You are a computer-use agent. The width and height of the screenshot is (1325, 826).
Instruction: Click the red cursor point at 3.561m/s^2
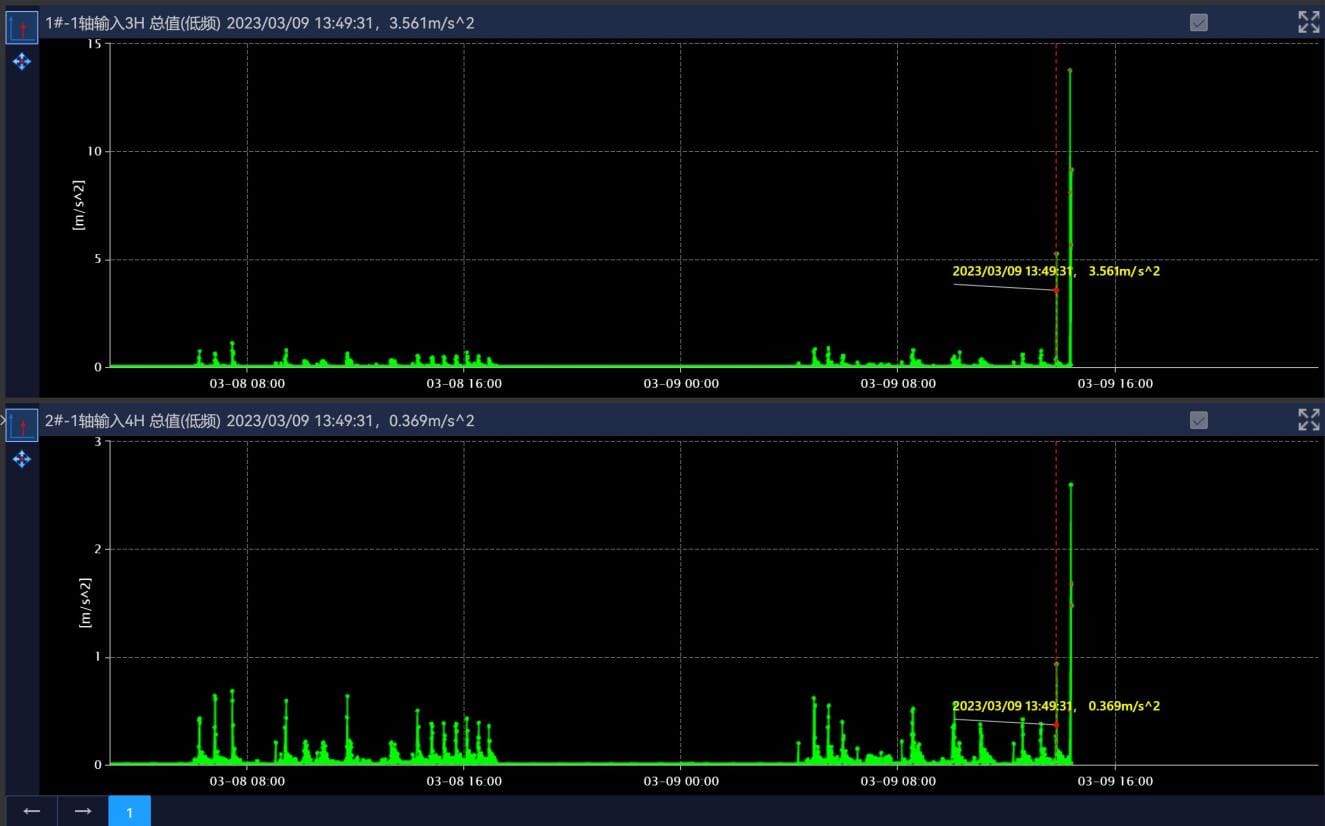[x=1056, y=290]
